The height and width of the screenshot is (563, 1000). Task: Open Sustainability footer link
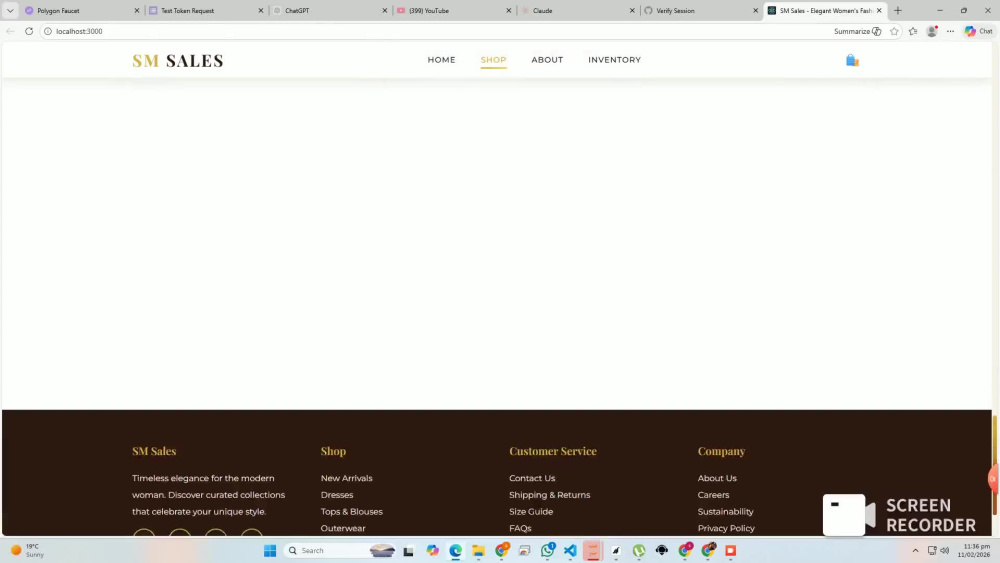725,511
